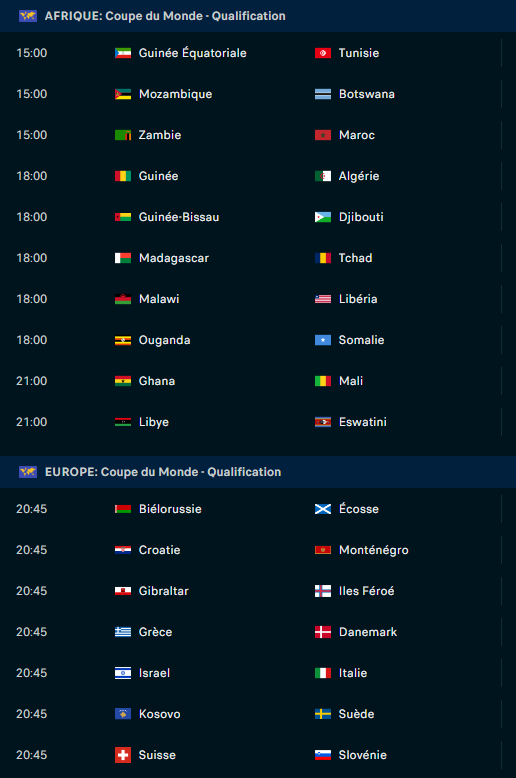The image size is (516, 778).
Task: Open the 18:00 Madagascar vs Tchad match
Action: pyautogui.click(x=258, y=258)
